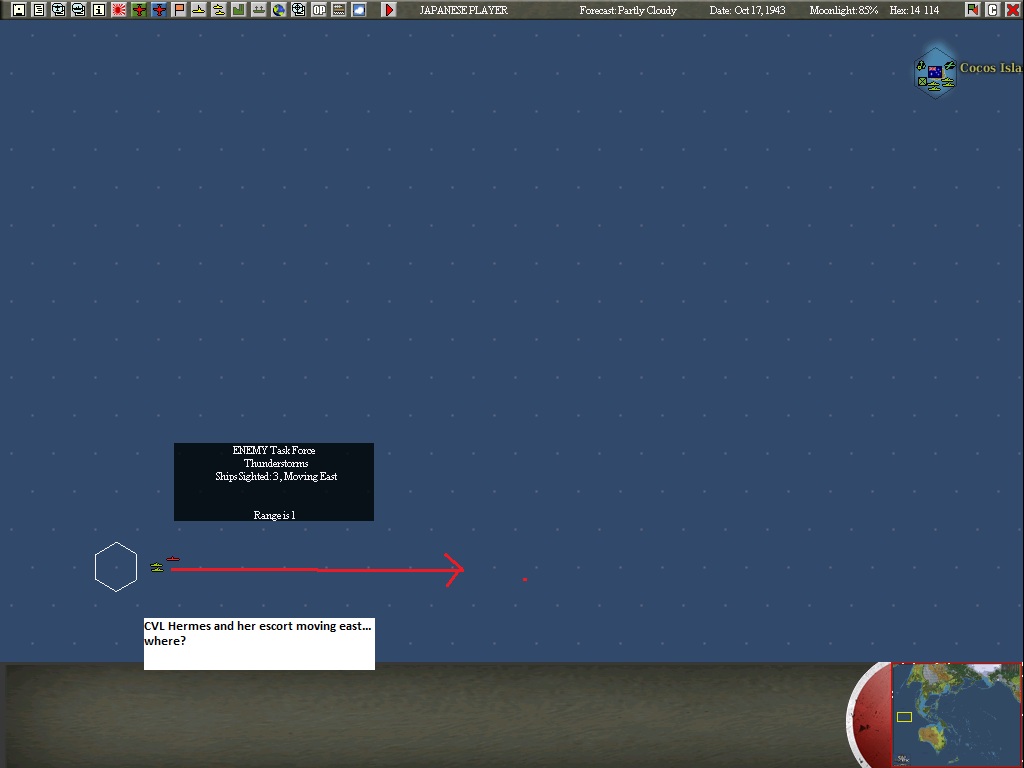The image size is (1024, 768).
Task: Open the save game disk icon
Action: click(19, 10)
